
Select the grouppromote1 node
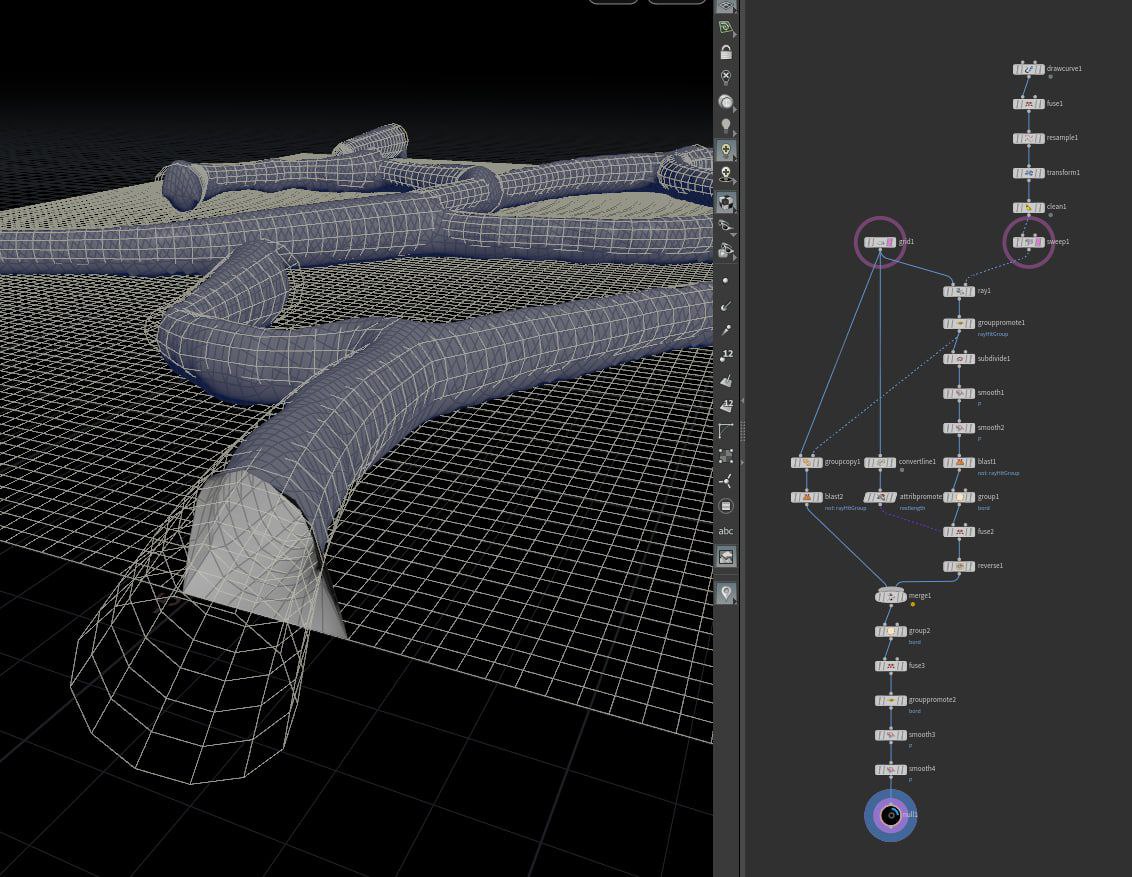coord(959,323)
